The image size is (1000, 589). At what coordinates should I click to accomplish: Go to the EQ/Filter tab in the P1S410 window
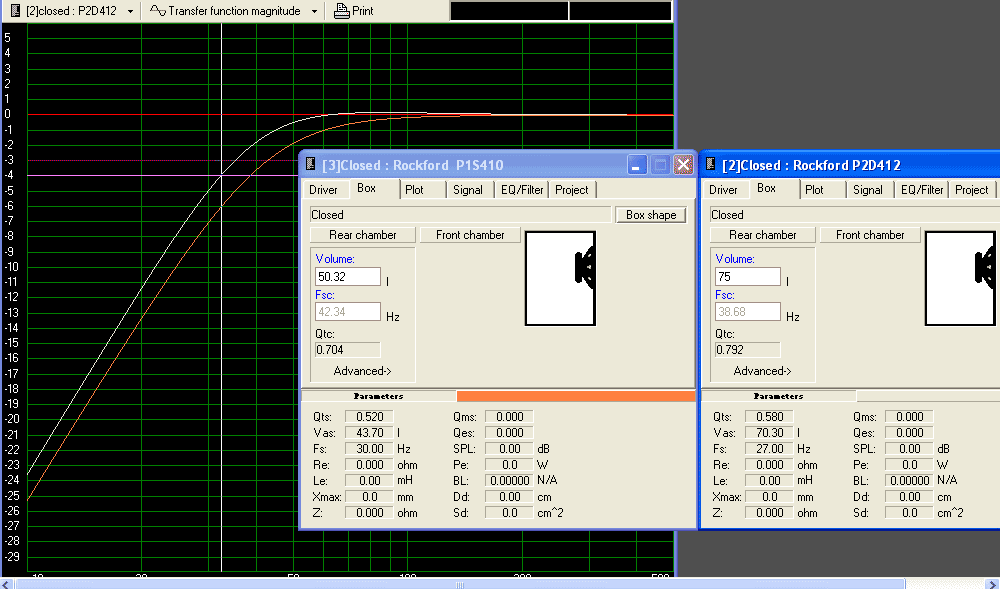(522, 190)
